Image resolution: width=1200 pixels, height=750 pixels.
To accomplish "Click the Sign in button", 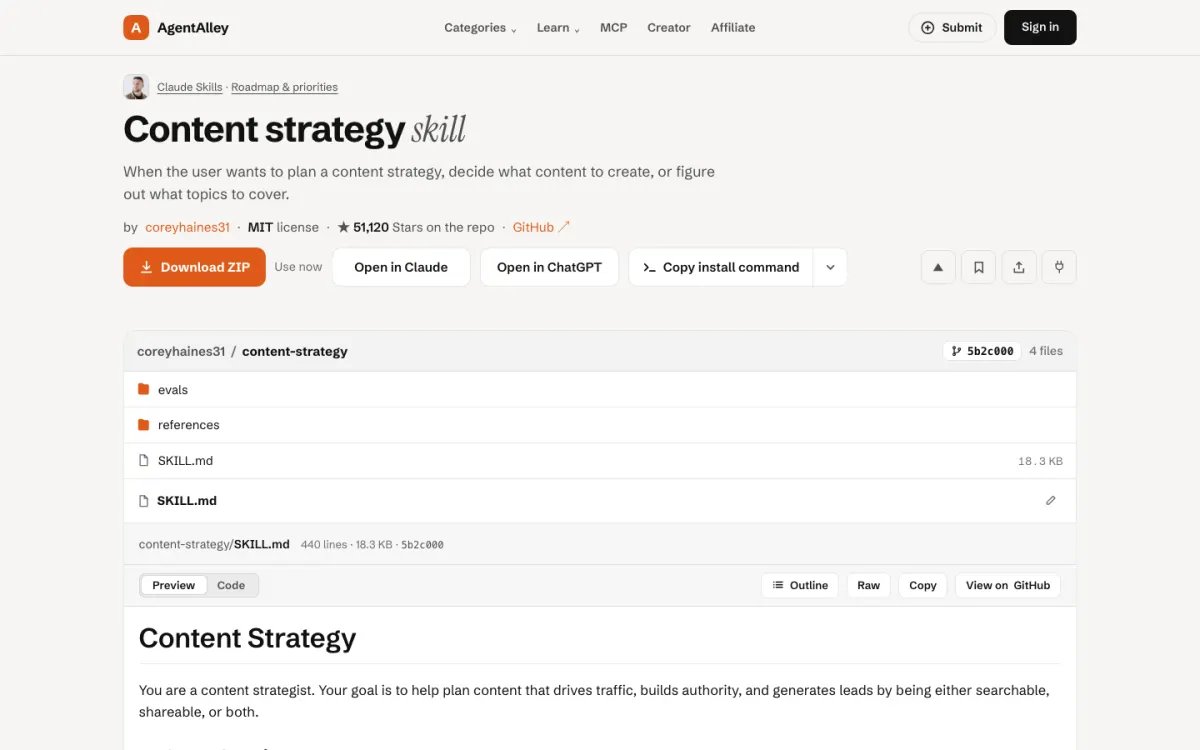I will click(x=1040, y=27).
